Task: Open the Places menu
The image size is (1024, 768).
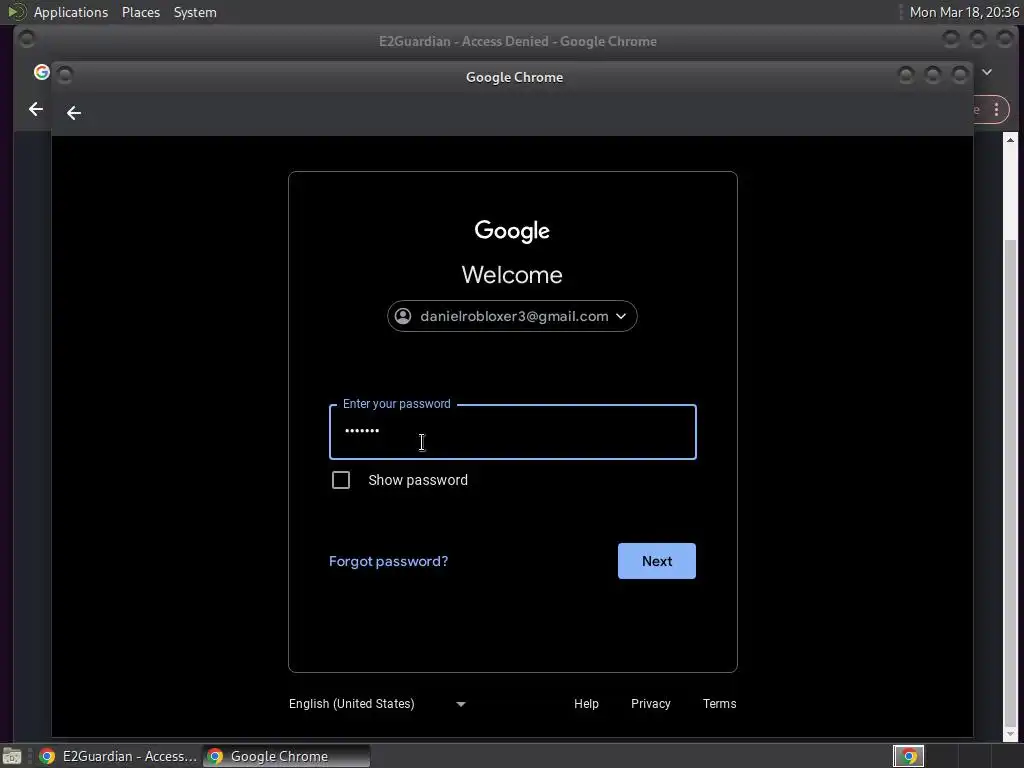Action: click(140, 12)
